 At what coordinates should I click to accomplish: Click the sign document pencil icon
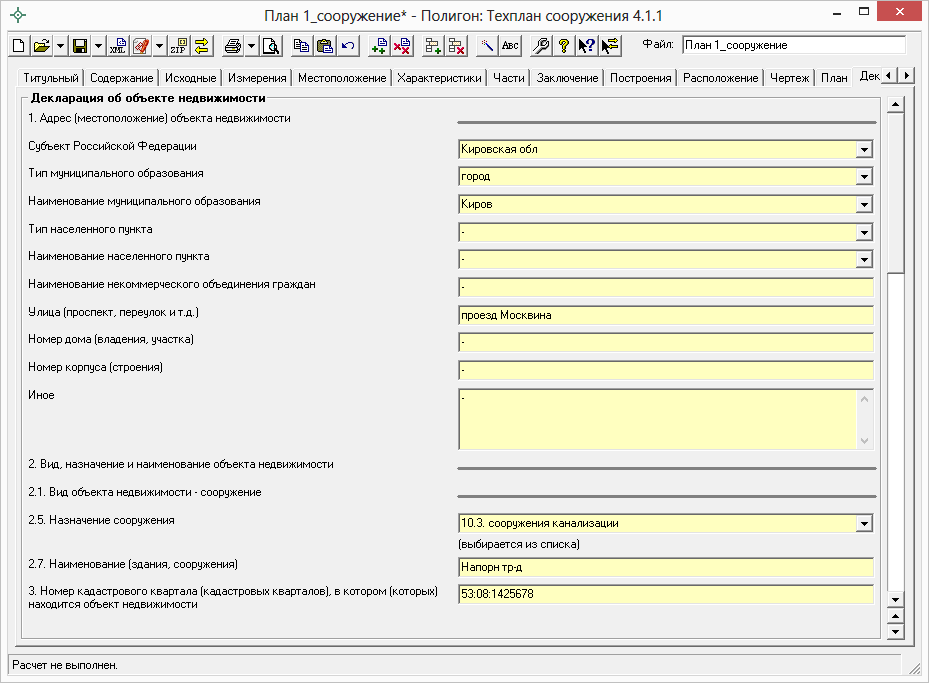[141, 46]
